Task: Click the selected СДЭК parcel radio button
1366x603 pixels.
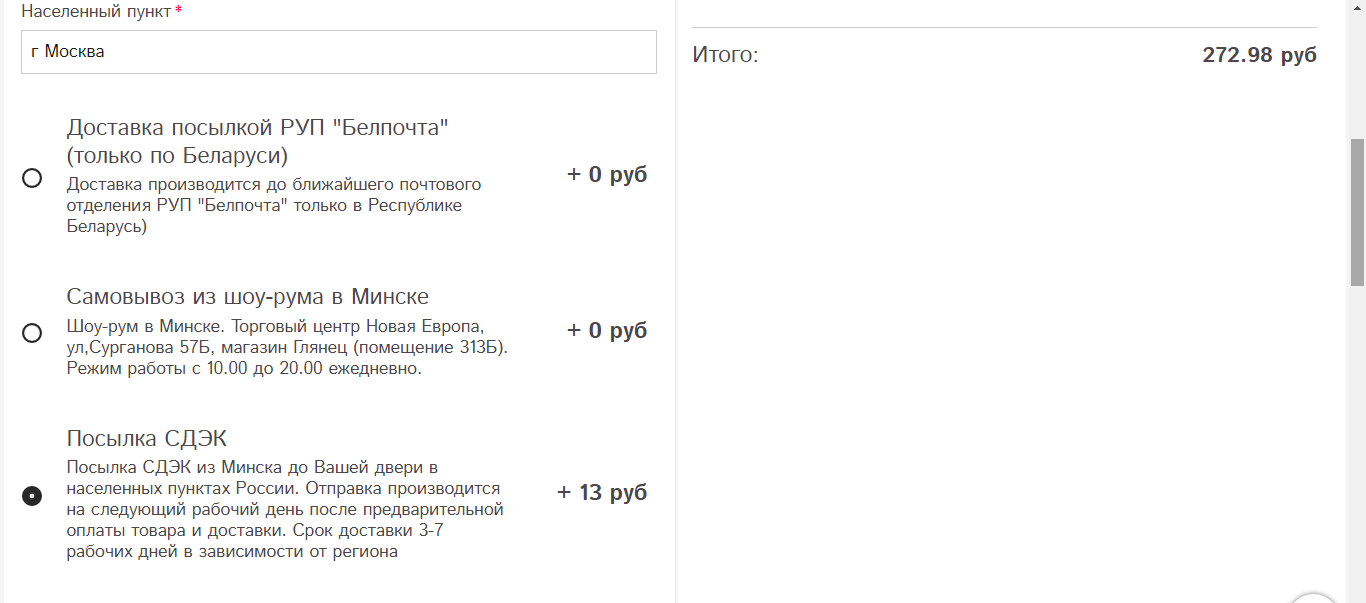Action: (32, 496)
